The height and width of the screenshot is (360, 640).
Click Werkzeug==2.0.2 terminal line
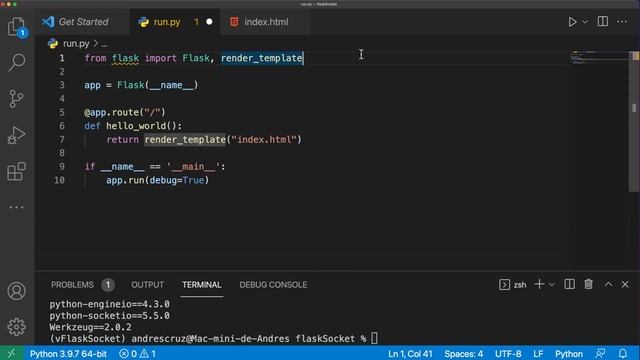coord(91,327)
